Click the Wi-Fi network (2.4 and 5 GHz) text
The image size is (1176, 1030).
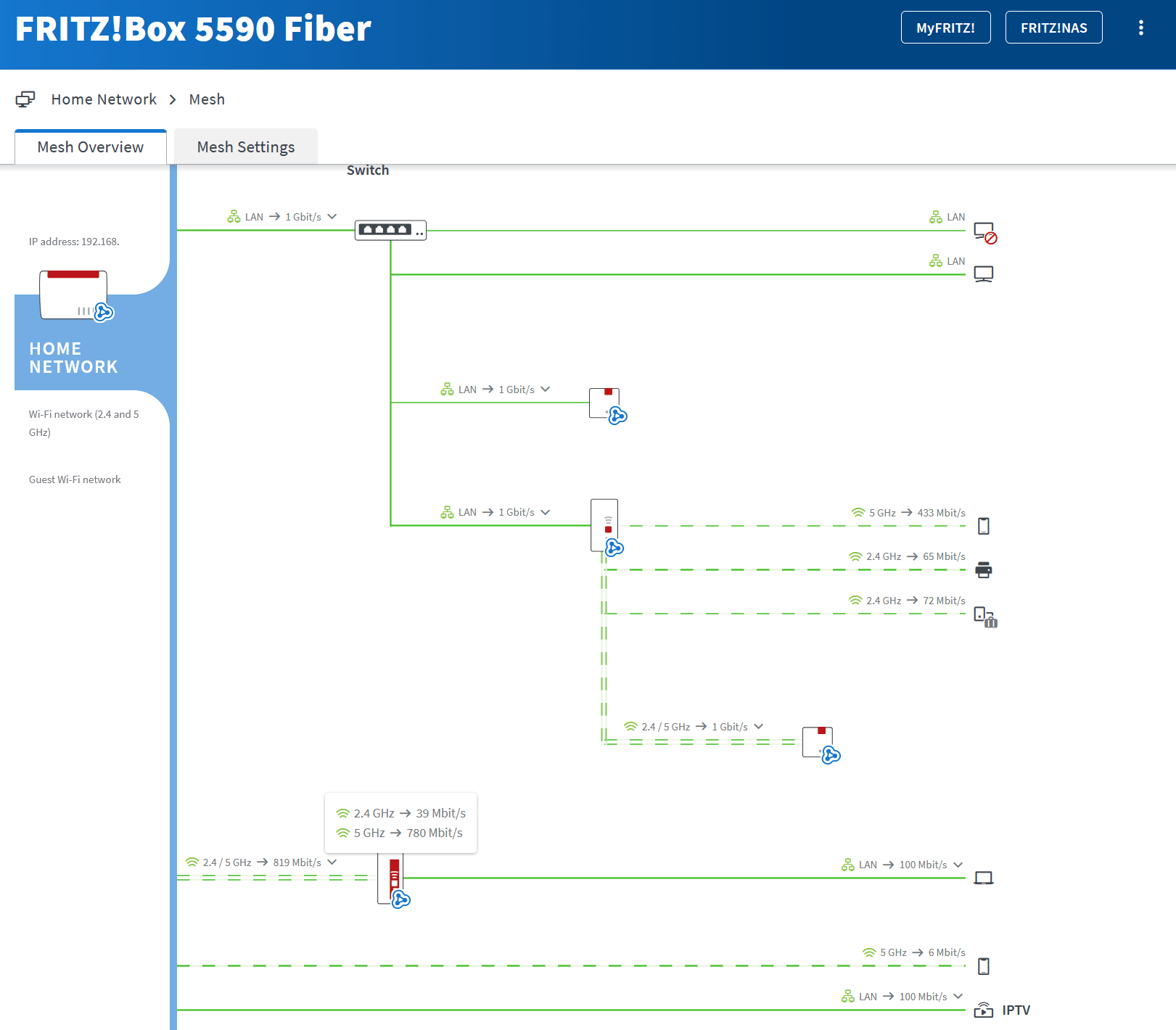(83, 423)
